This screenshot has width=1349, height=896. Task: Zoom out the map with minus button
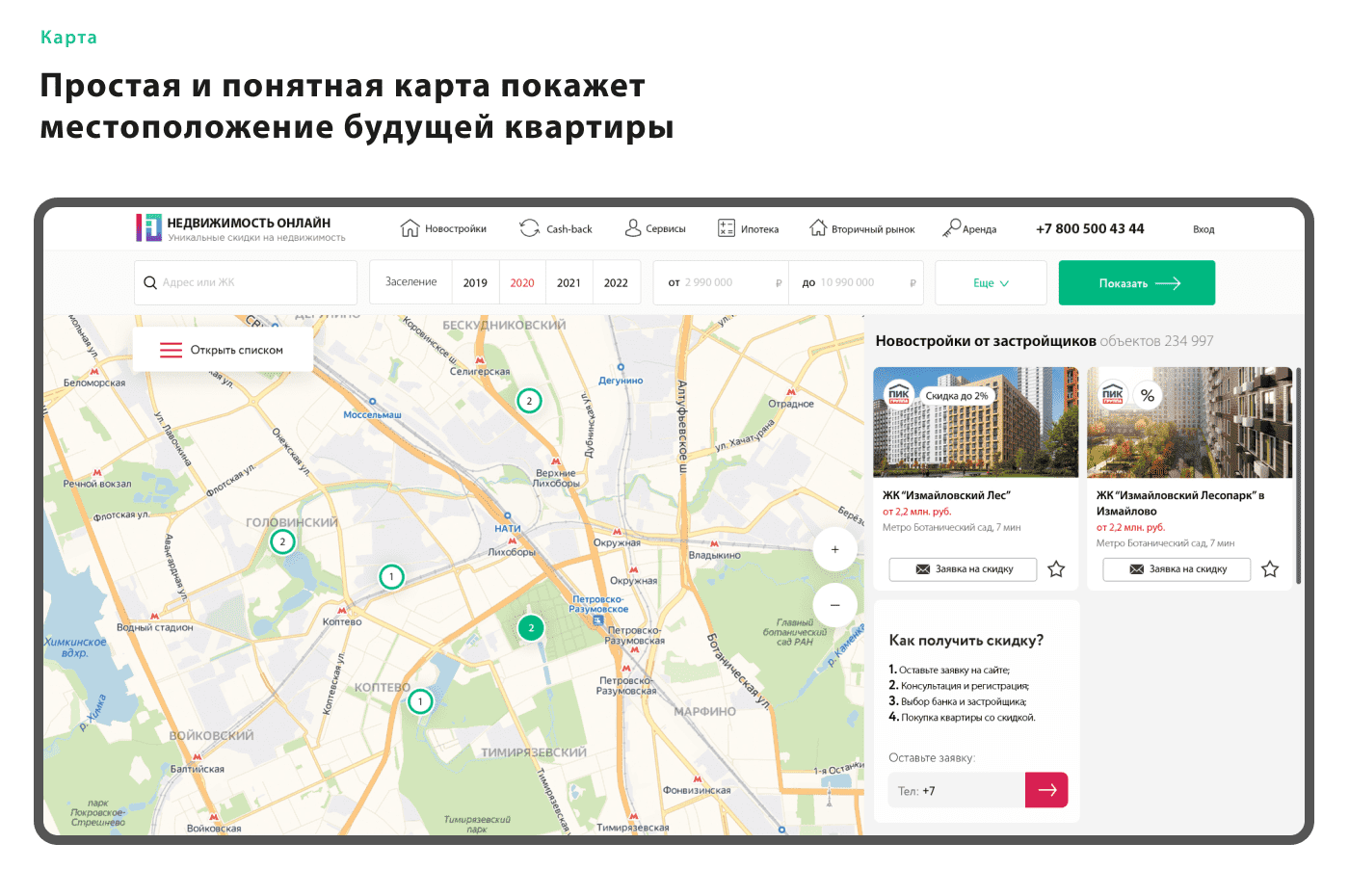click(x=834, y=605)
